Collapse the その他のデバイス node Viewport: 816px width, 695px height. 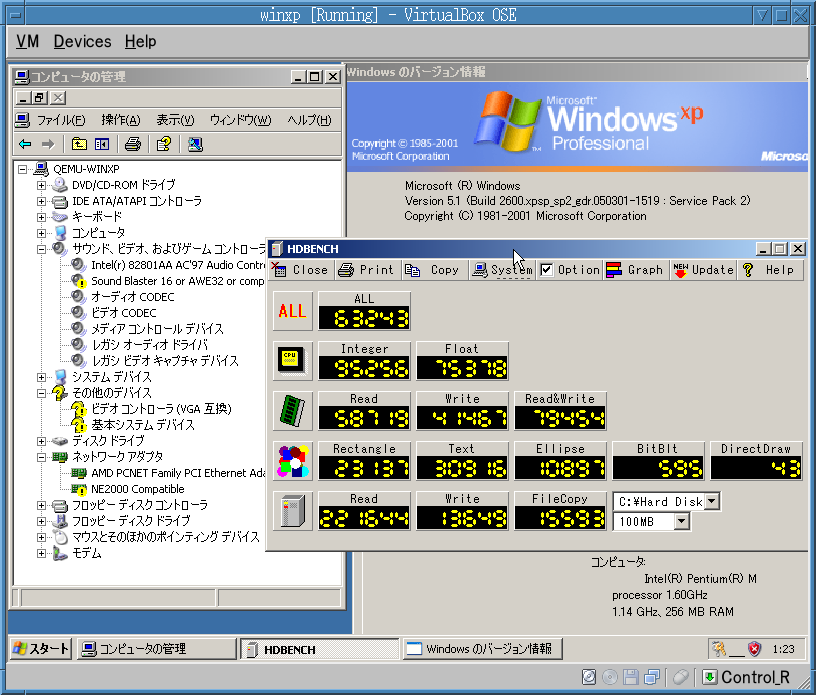coord(41,393)
